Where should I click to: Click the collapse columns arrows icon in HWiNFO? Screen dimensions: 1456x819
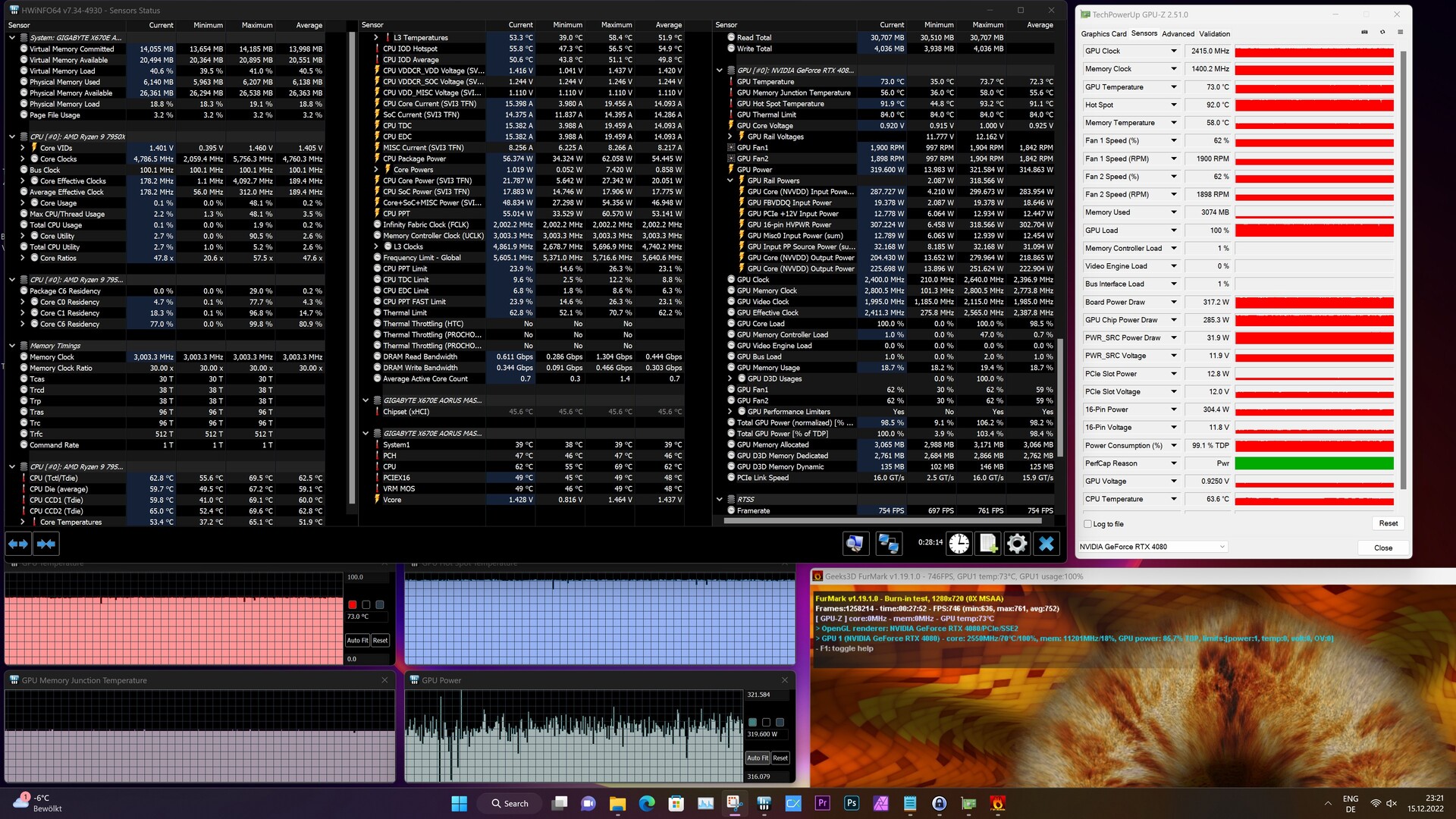46,543
